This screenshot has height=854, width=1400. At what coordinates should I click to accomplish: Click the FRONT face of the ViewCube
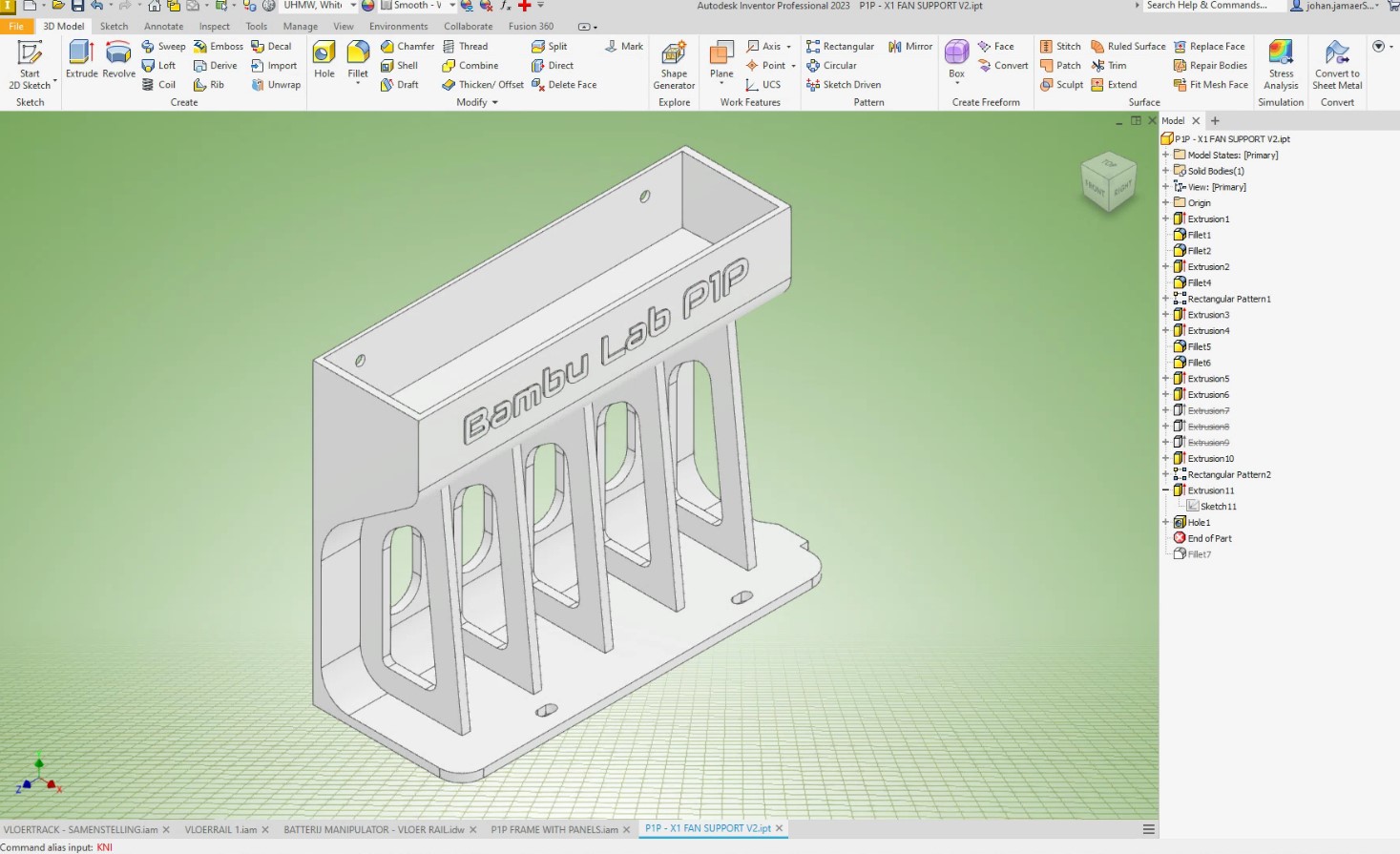pos(1094,189)
